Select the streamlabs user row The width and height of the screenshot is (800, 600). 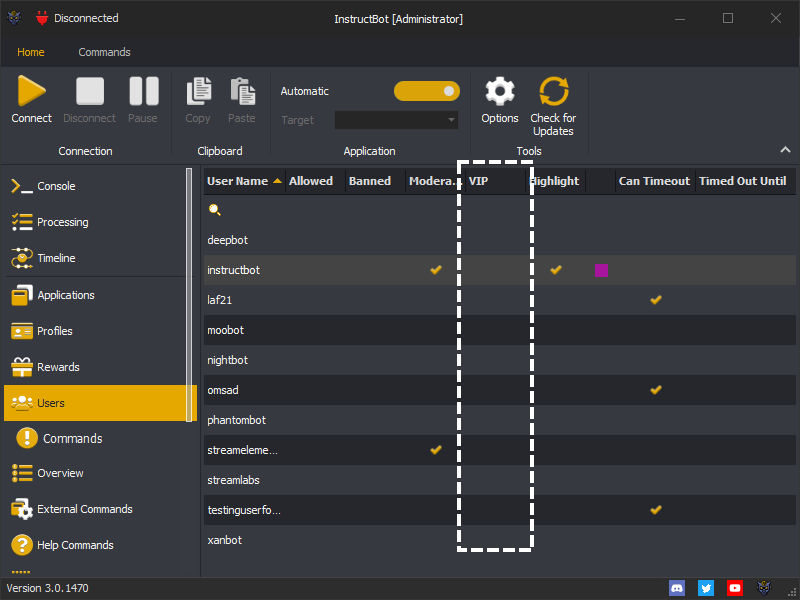(499, 480)
